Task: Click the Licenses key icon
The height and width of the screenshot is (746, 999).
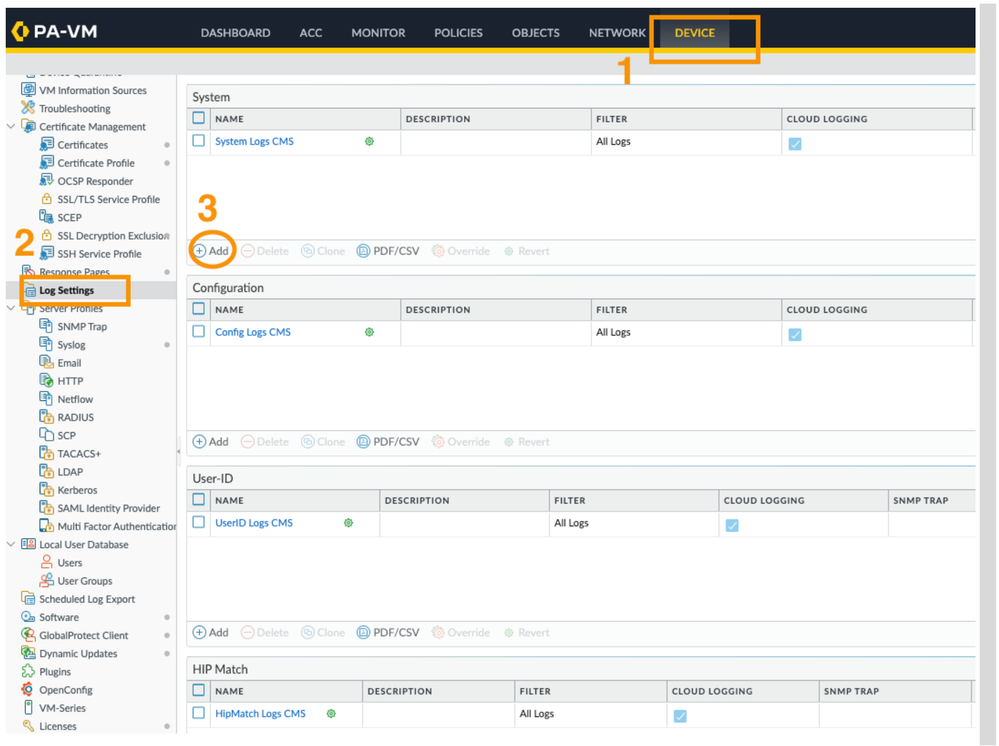Action: click(28, 726)
